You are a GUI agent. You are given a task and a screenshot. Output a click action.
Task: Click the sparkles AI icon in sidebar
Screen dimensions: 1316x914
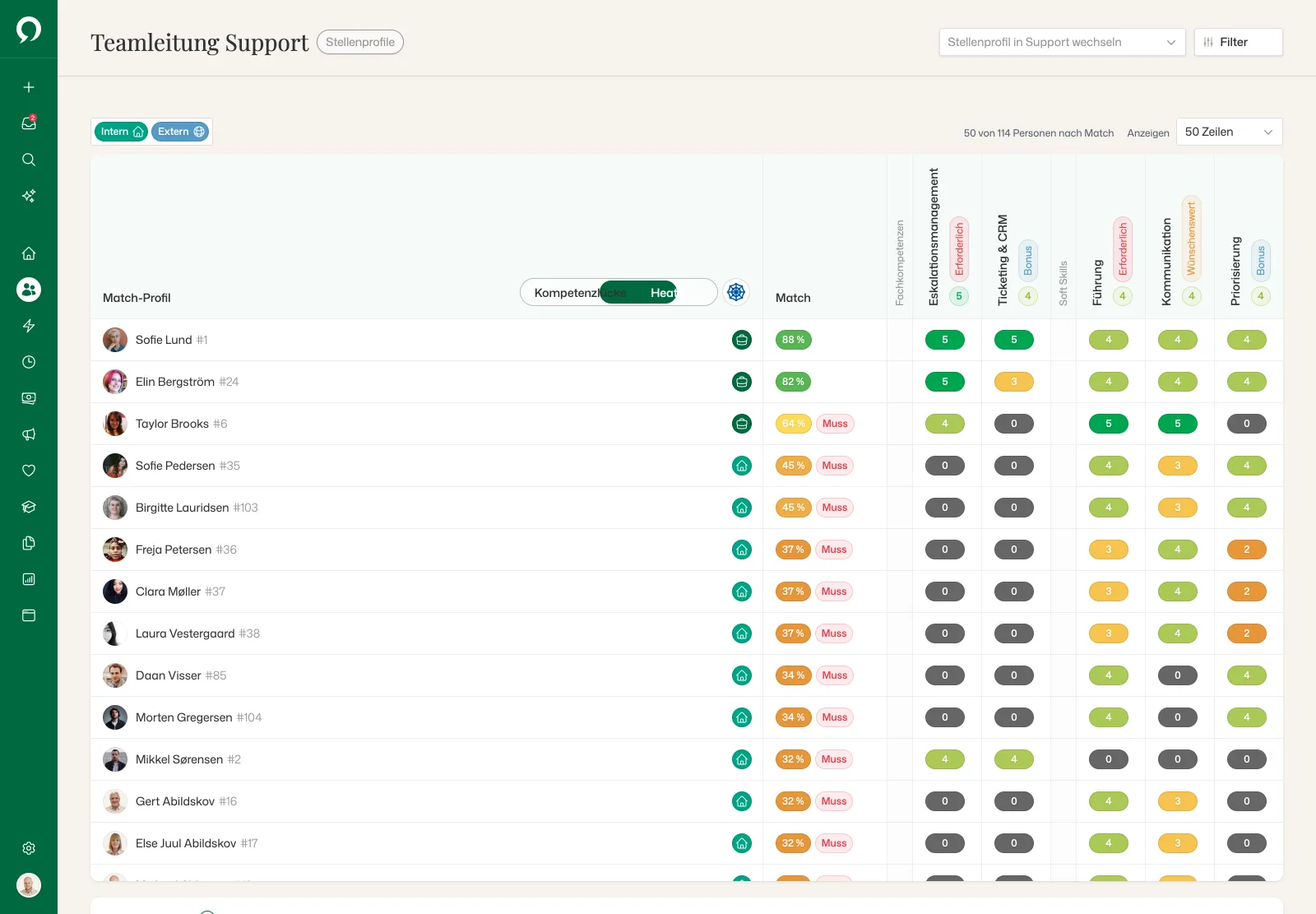coord(29,196)
